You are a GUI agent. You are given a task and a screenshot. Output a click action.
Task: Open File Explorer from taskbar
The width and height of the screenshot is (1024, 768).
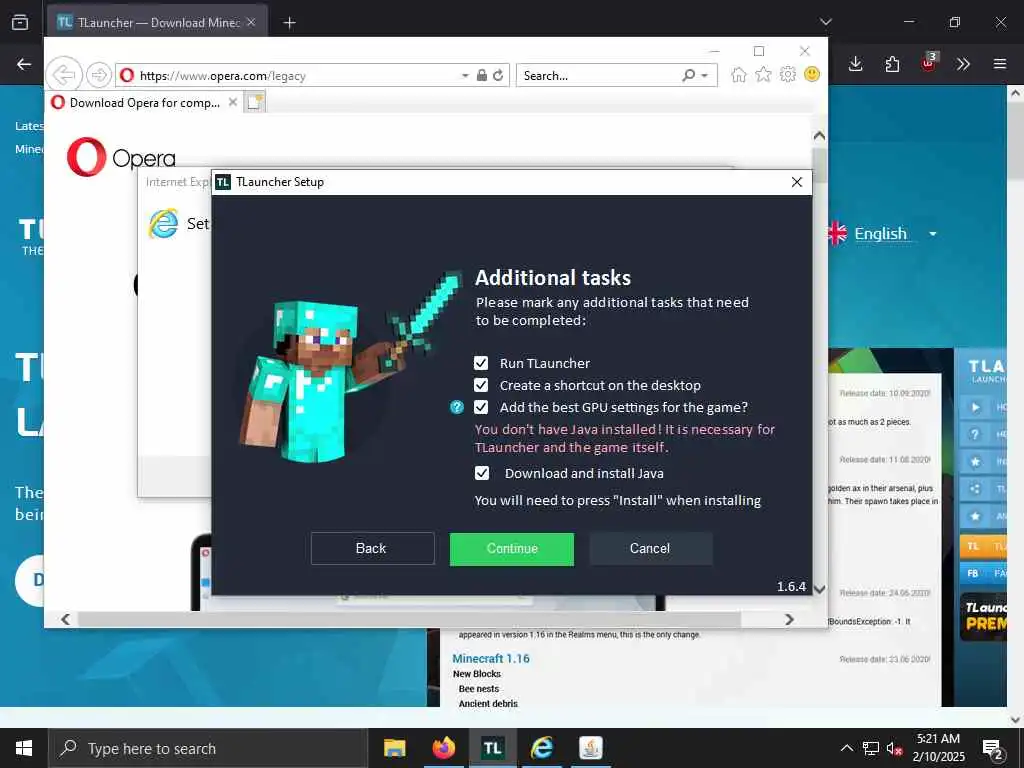pyautogui.click(x=394, y=748)
